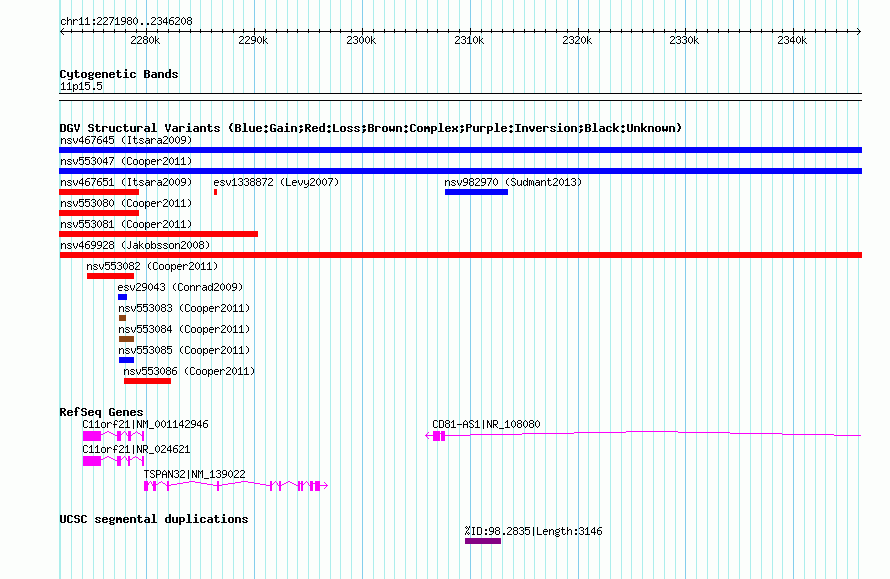
Task: Open the nsv469928 (Jakobsson2008) label
Action: pos(135,245)
